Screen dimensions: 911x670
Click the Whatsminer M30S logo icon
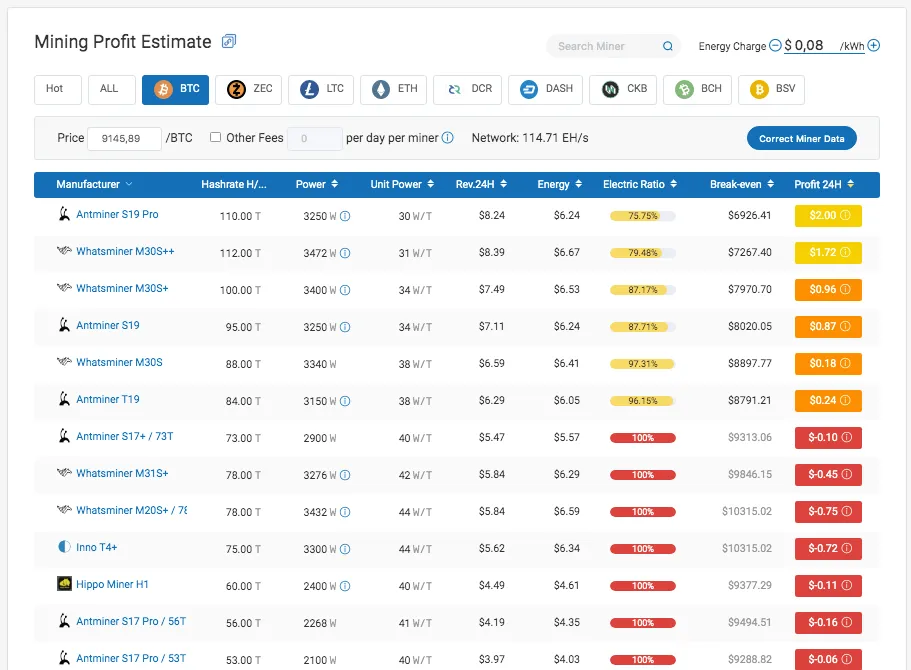64,361
